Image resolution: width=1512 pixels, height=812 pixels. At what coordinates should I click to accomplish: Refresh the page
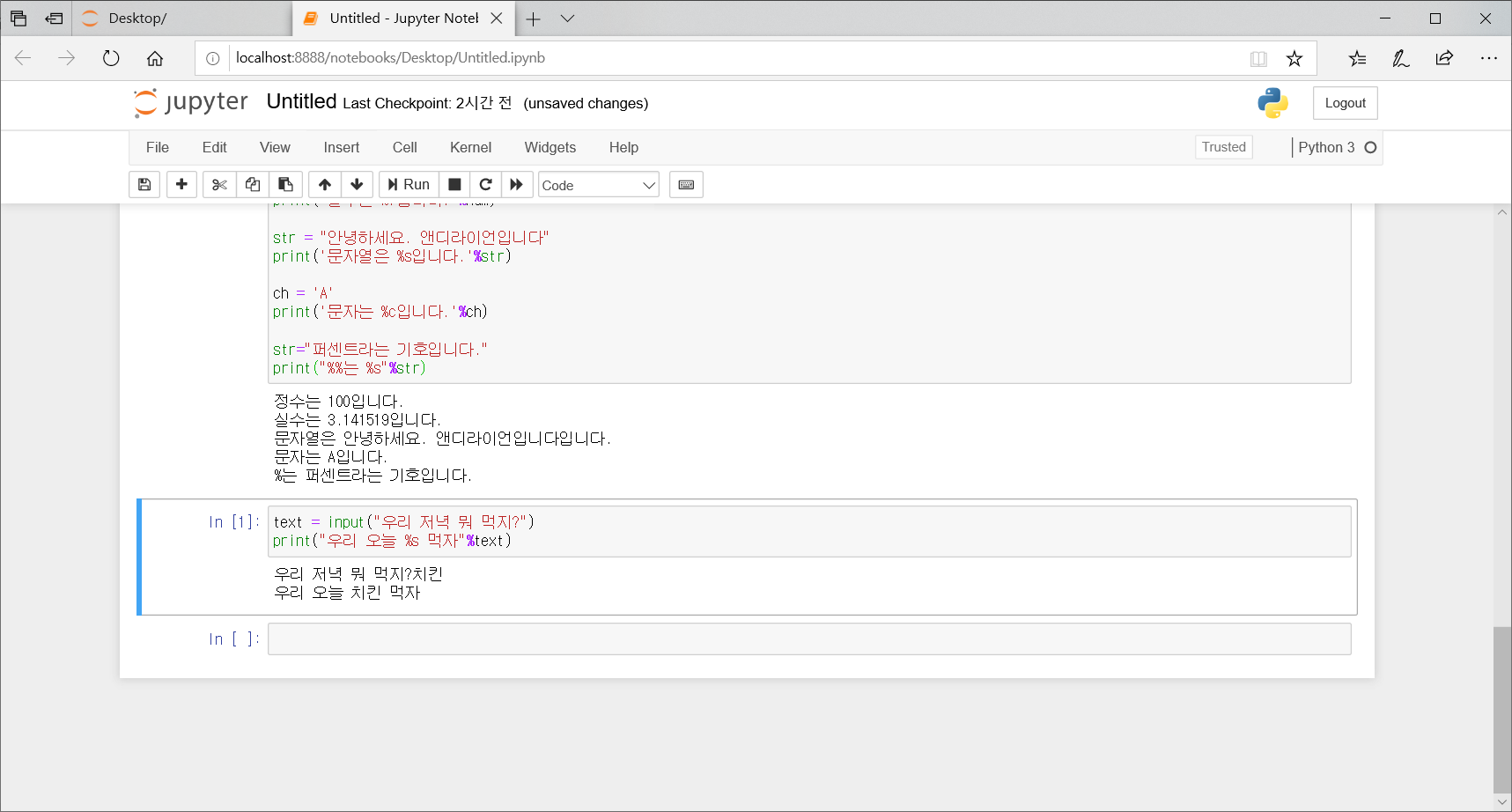111,58
